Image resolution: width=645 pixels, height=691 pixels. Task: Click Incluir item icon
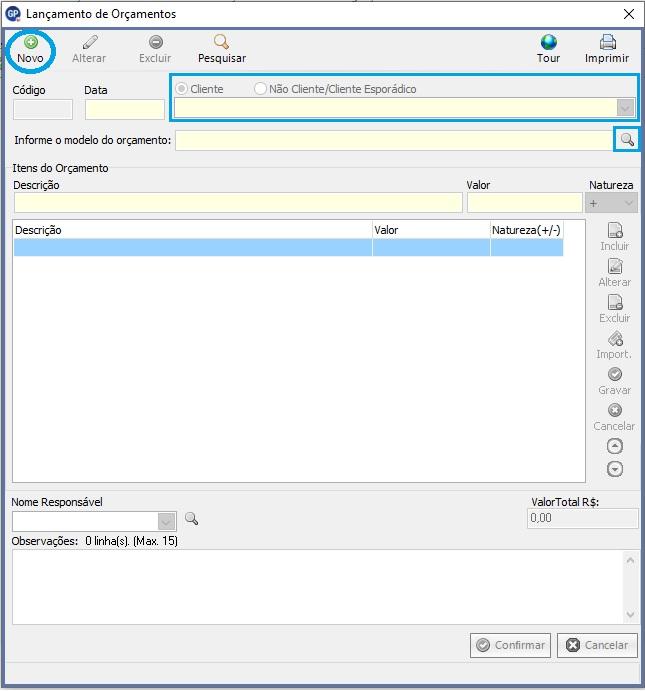pyautogui.click(x=615, y=230)
